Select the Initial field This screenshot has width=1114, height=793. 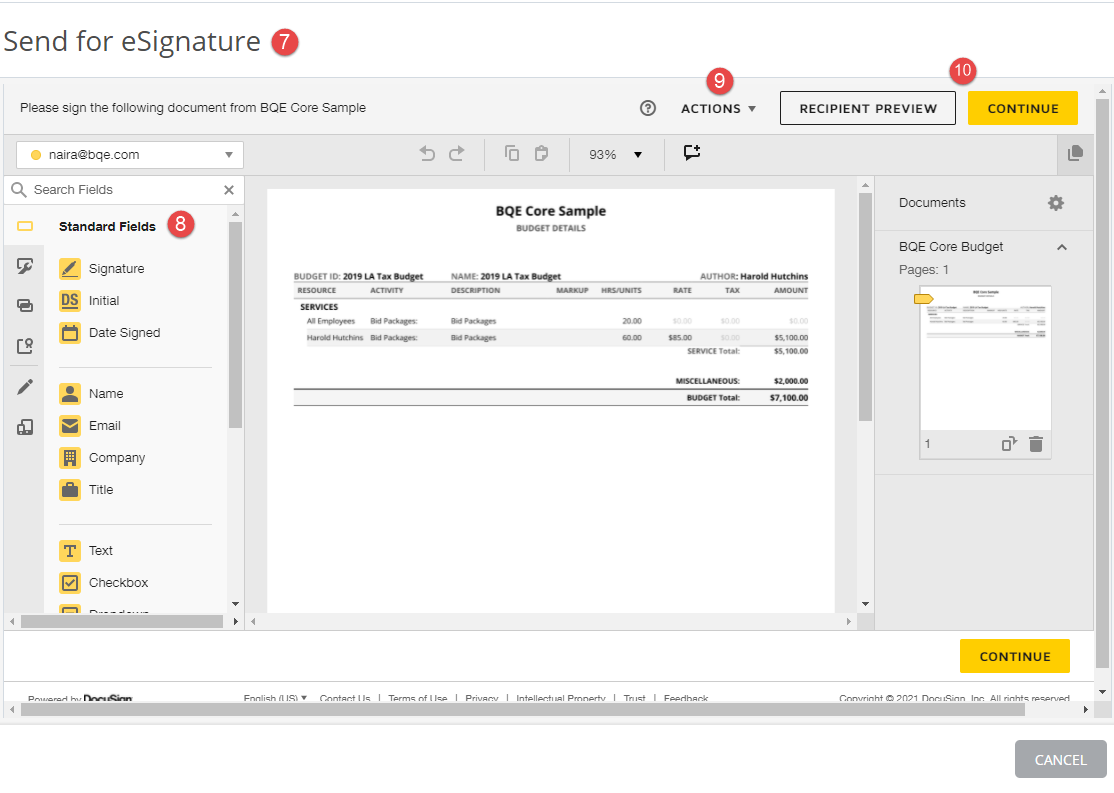[89, 301]
